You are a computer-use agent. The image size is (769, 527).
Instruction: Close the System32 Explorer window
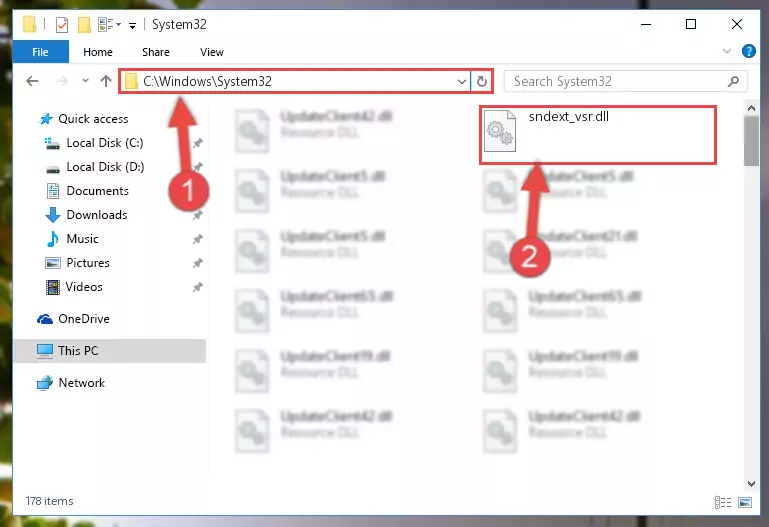[x=737, y=24]
